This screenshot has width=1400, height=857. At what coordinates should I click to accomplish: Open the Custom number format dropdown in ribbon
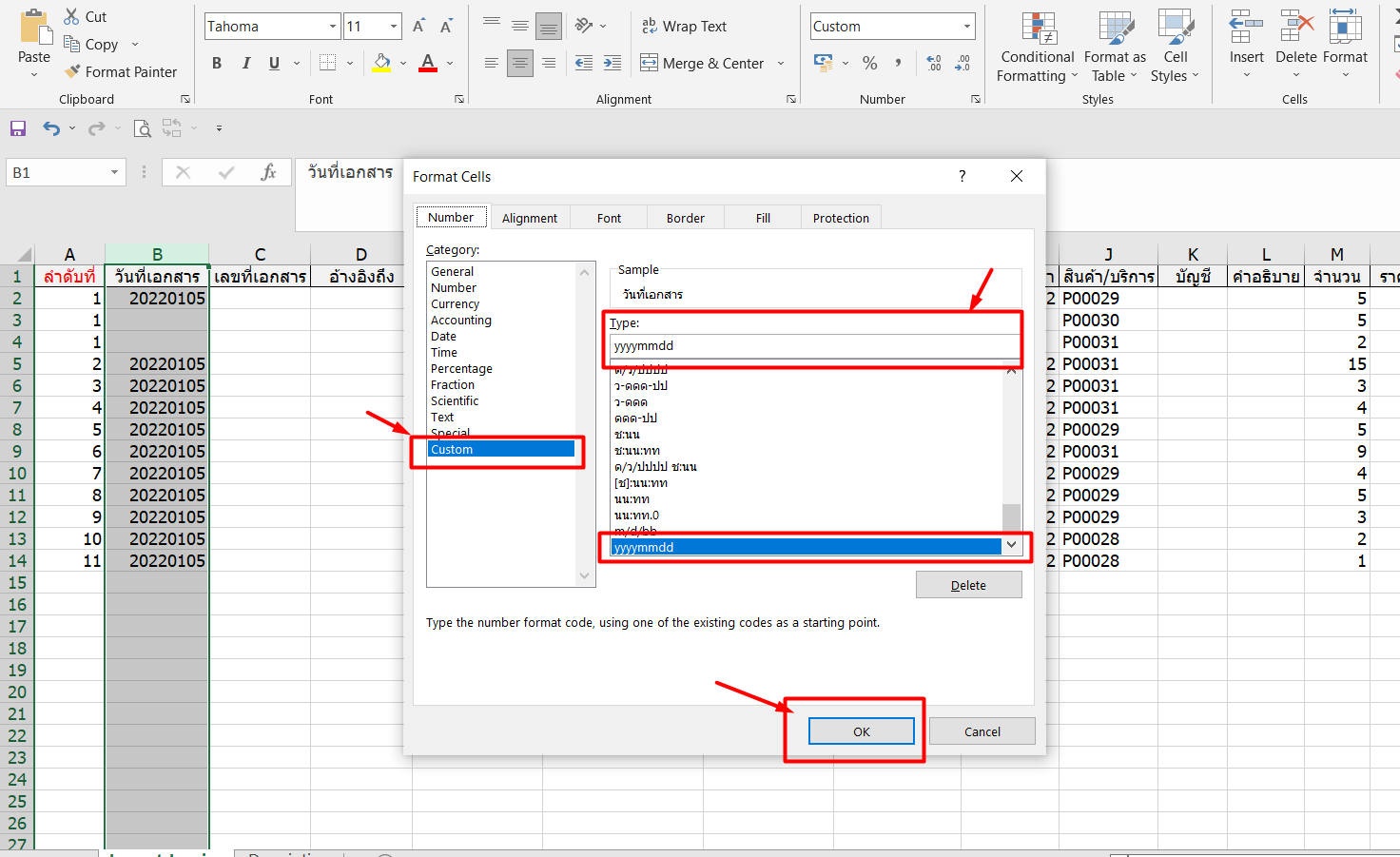(x=967, y=27)
